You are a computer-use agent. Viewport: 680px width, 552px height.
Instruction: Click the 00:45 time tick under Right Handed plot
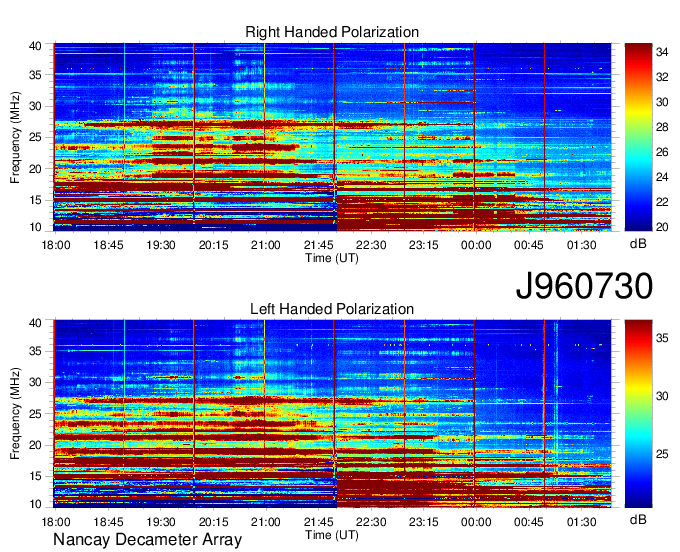point(529,245)
